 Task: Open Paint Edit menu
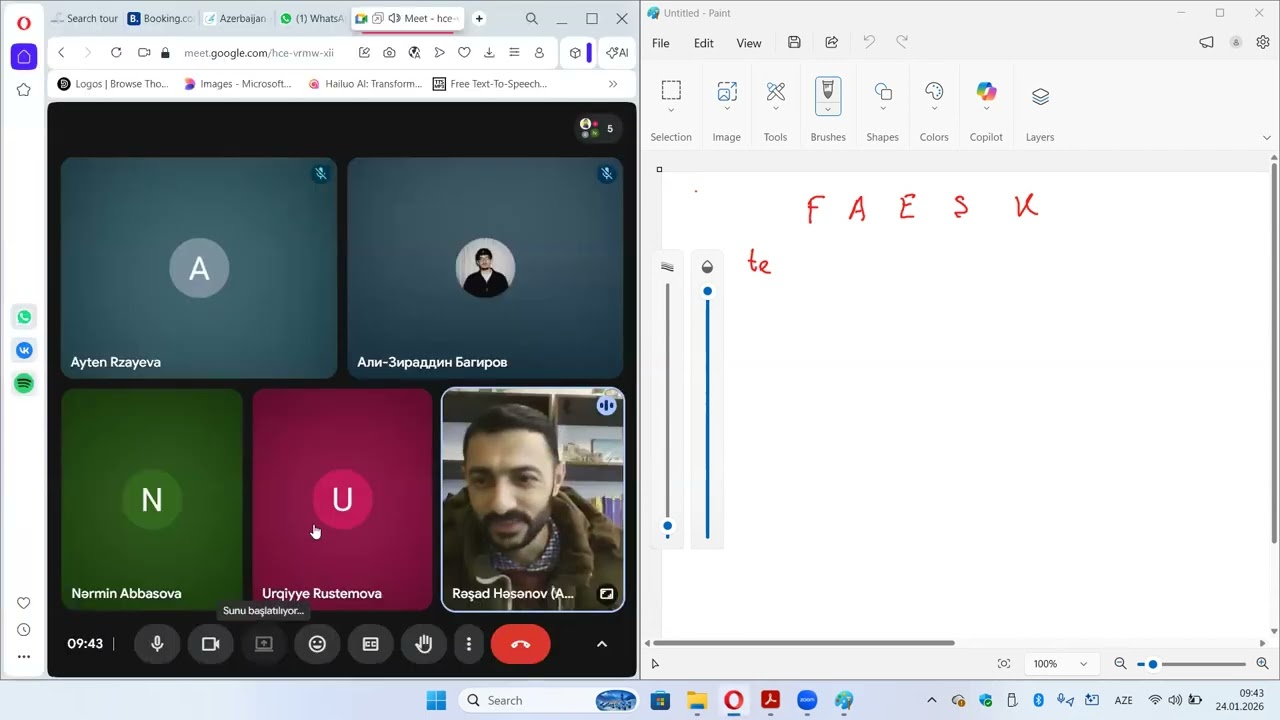tap(704, 43)
